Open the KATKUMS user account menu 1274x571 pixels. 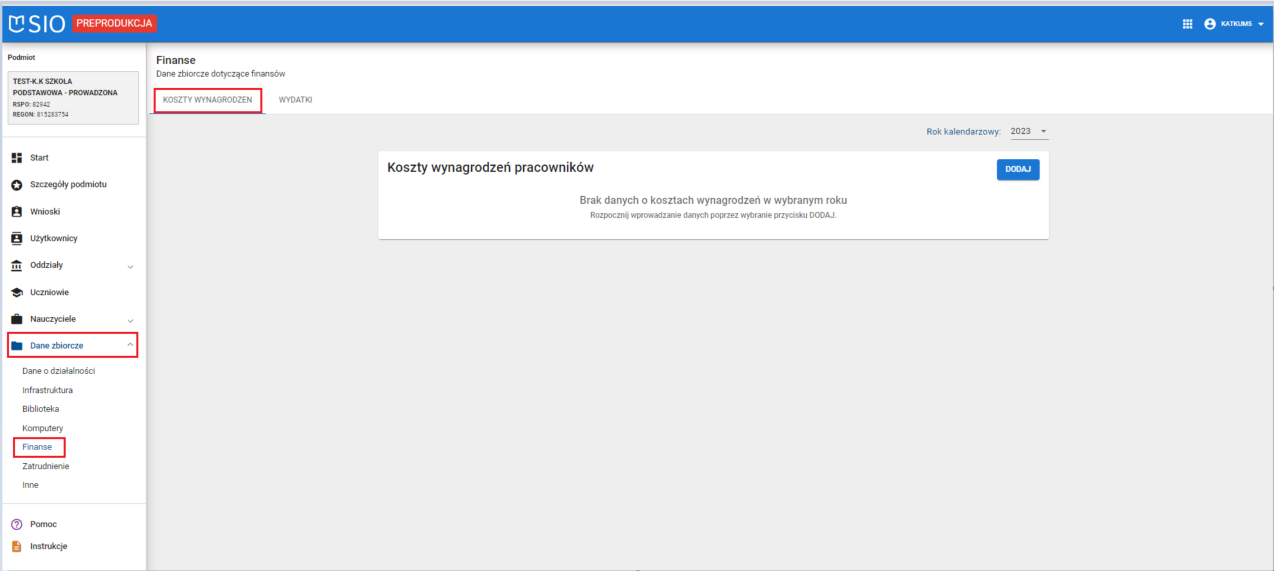click(1234, 24)
